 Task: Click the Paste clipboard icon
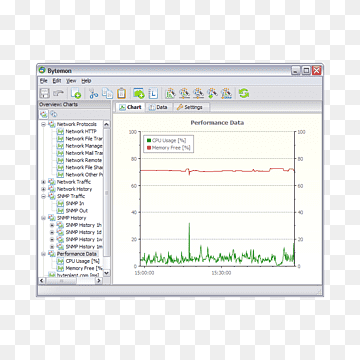(122, 93)
